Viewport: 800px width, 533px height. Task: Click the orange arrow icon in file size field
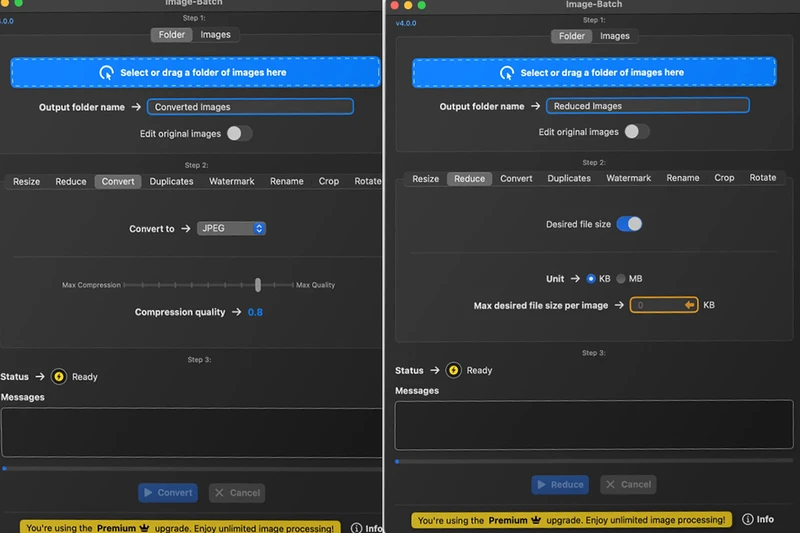[x=689, y=305]
